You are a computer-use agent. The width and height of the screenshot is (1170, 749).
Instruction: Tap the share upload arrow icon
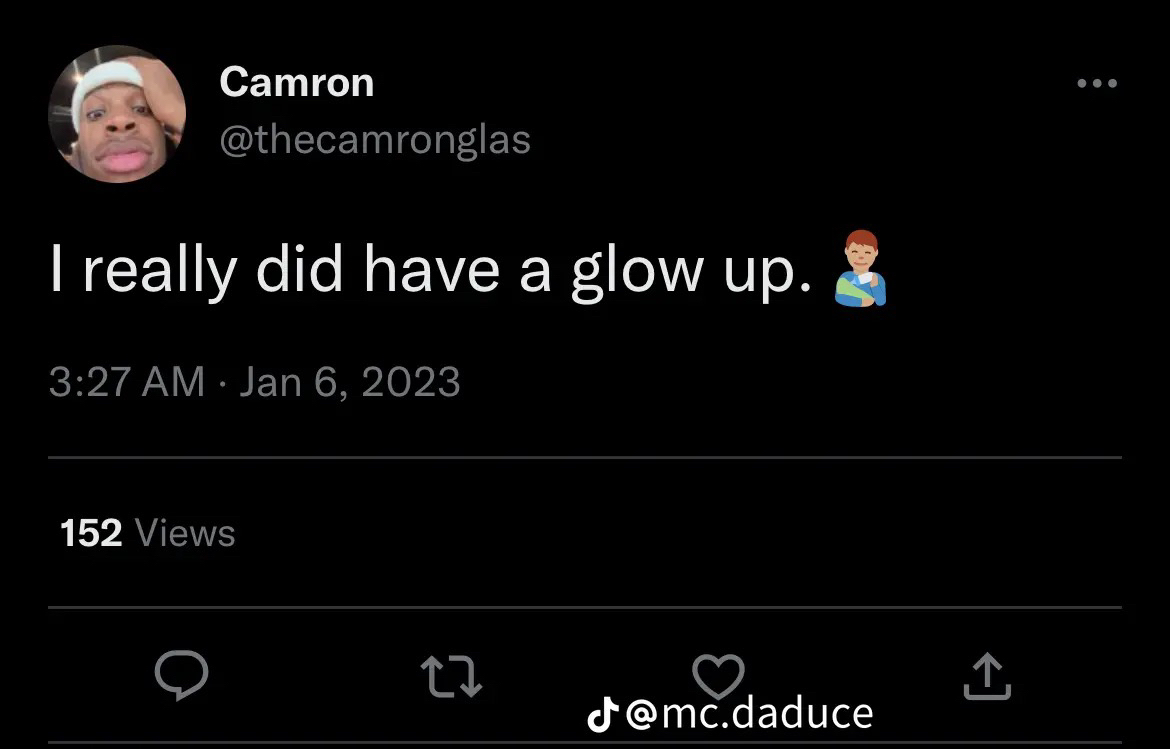click(987, 677)
